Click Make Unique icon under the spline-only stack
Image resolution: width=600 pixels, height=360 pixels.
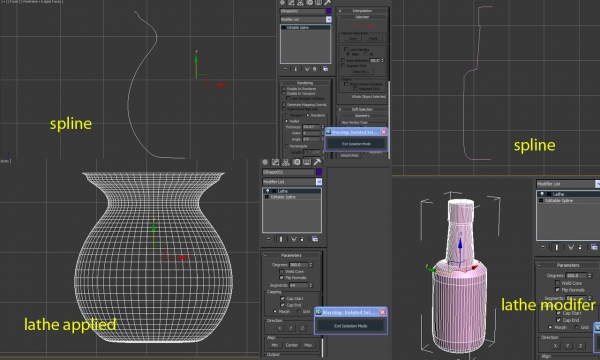pos(307,69)
